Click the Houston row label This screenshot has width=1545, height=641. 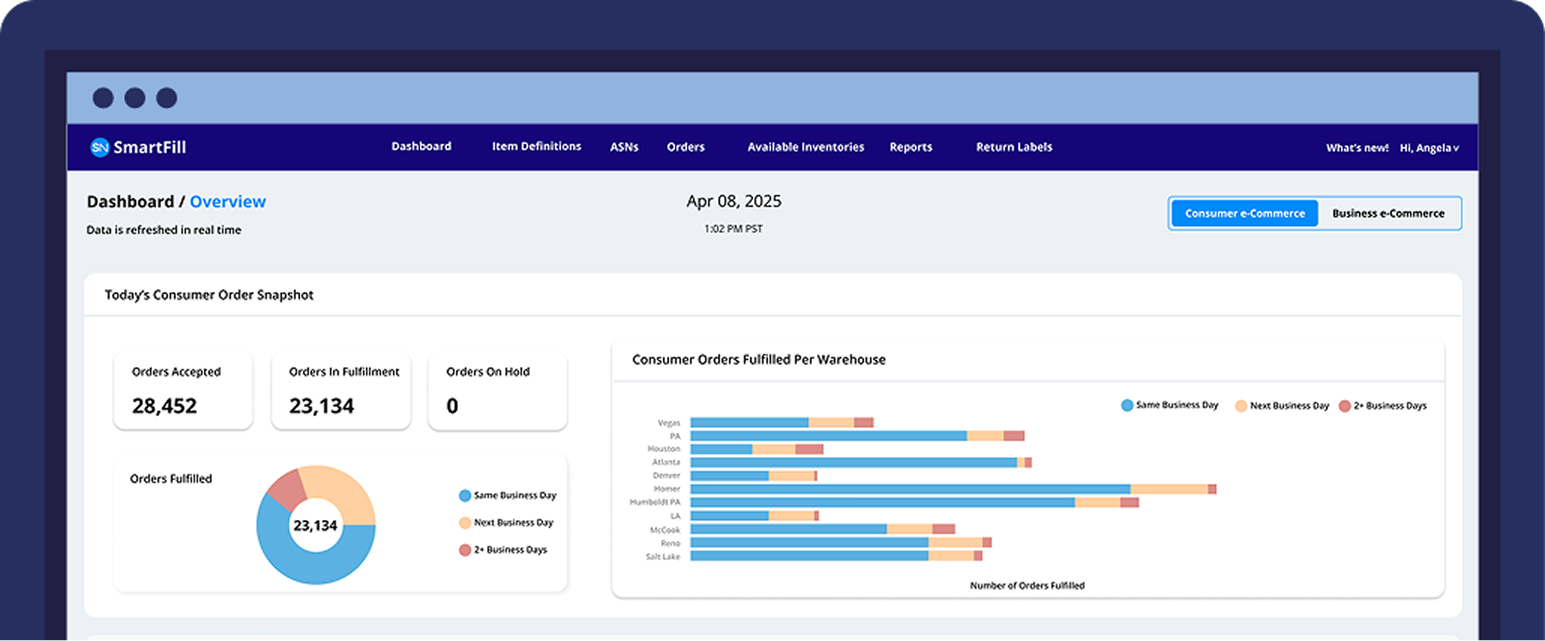point(664,449)
